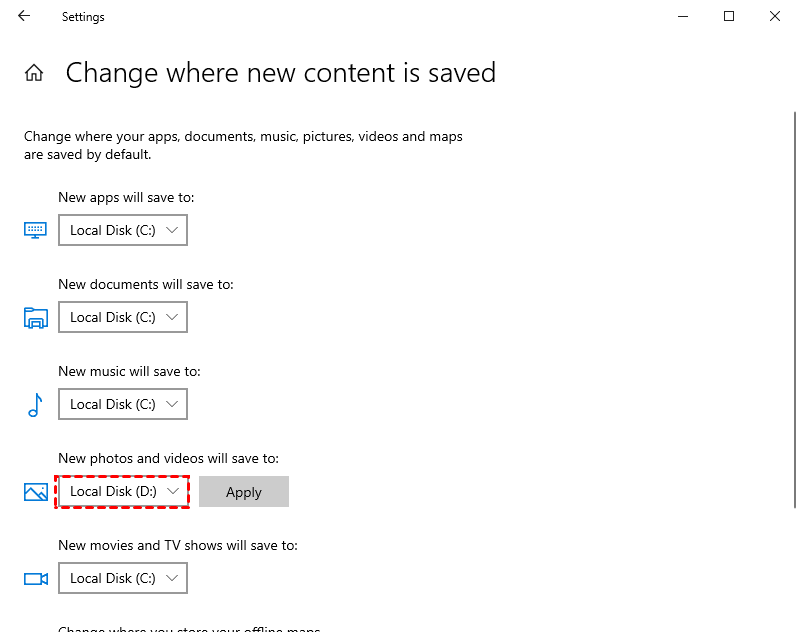Image resolution: width=798 pixels, height=632 pixels.
Task: Choose a drive for new music
Action: pyautogui.click(x=123, y=405)
